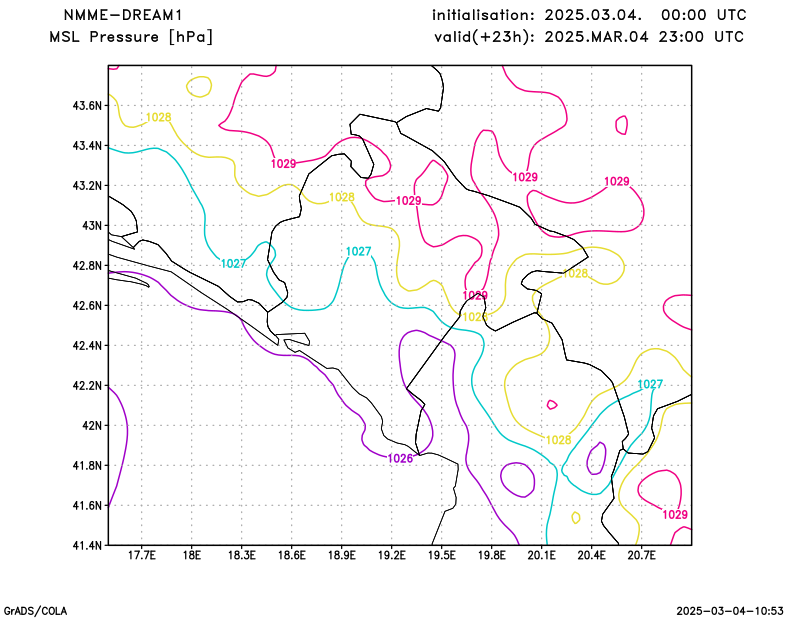Click the NMME-DREAM1 model title text
Image resolution: width=800 pixels, height=618 pixels.
point(123,15)
